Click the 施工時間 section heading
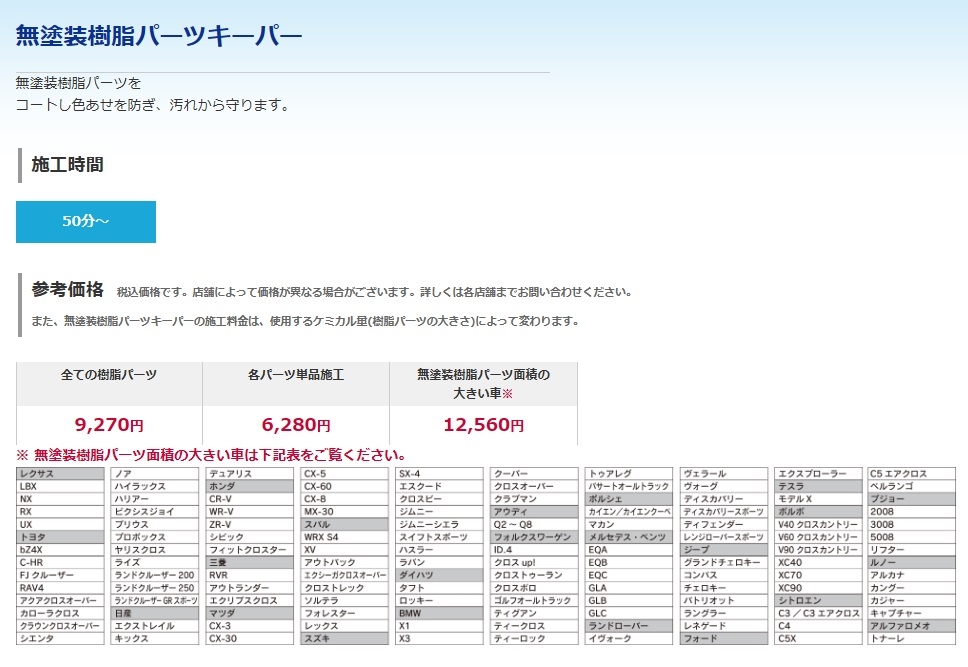The height and width of the screenshot is (667, 968). 67,164
